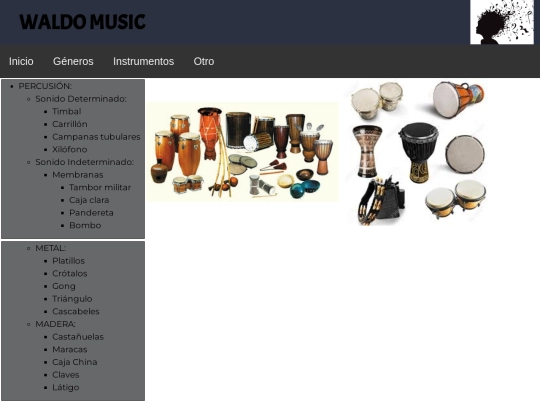Open the Inicio menu item
540x405 pixels.
(x=21, y=61)
